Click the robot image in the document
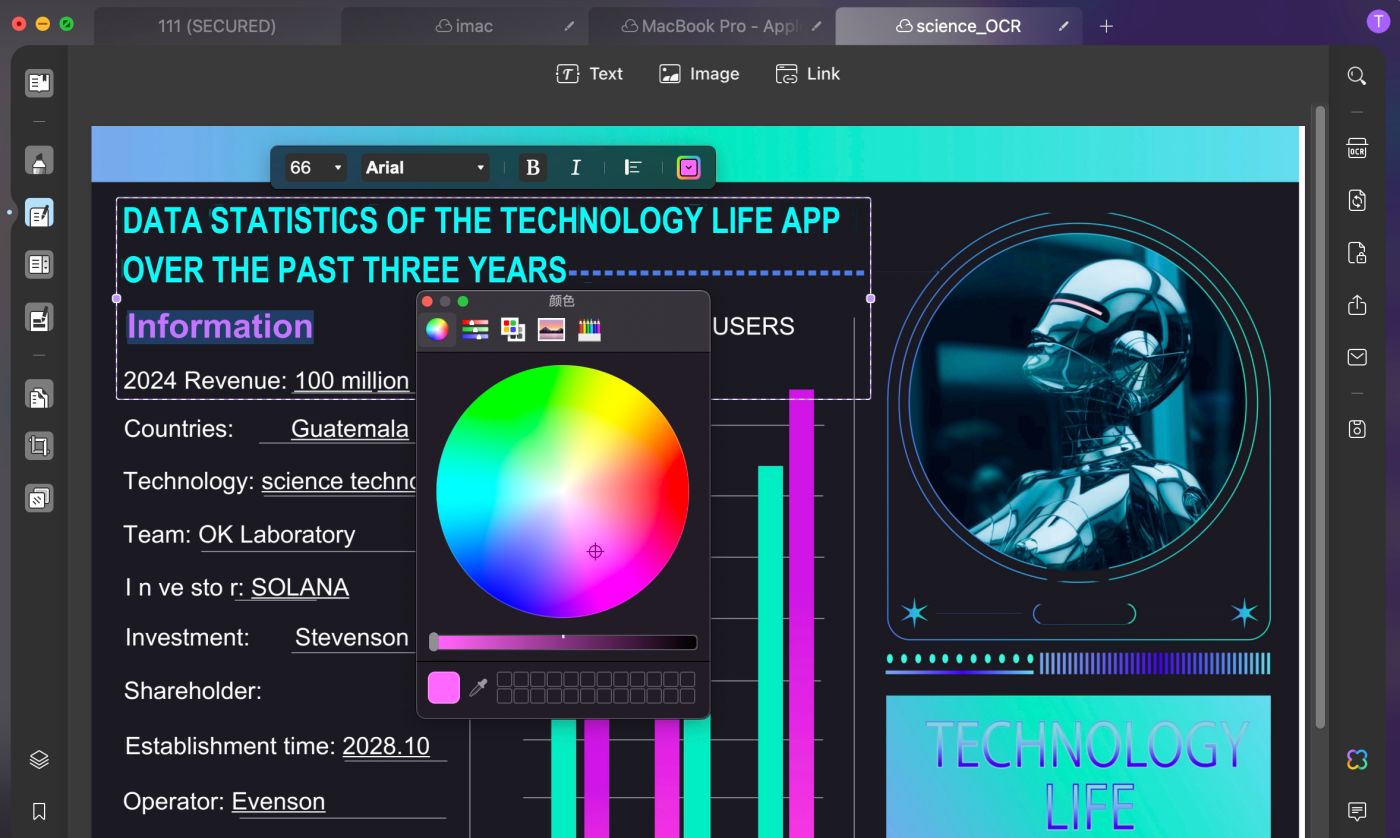Viewport: 1400px width, 838px height. coord(1078,402)
